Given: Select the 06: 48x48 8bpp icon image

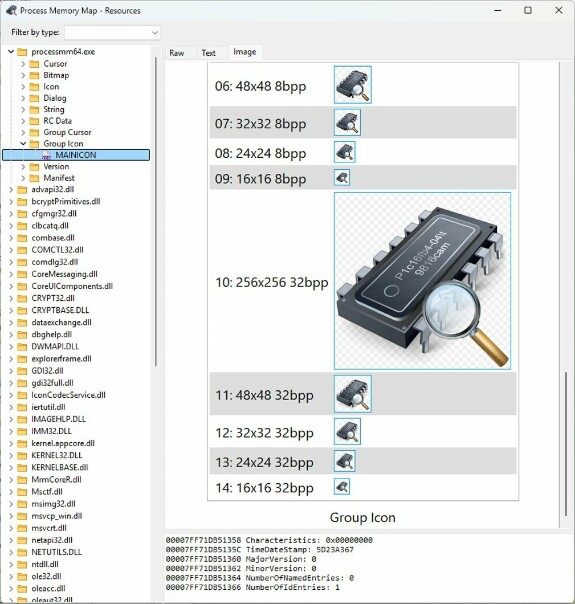Looking at the screenshot, I should (353, 85).
